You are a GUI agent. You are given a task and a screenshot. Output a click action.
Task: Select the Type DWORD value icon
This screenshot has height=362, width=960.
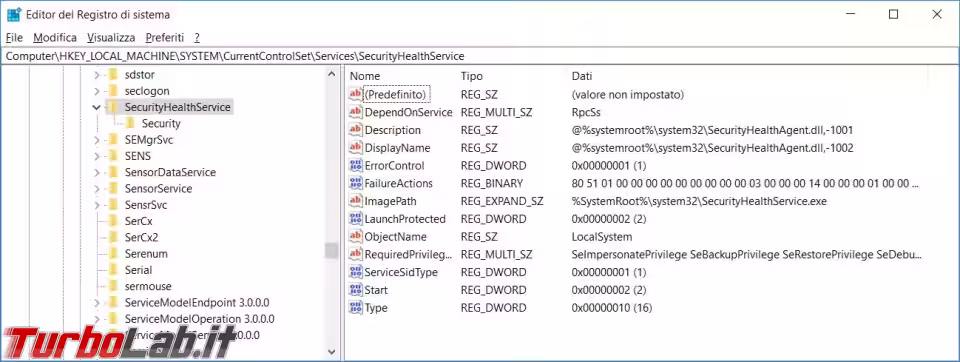click(x=356, y=307)
